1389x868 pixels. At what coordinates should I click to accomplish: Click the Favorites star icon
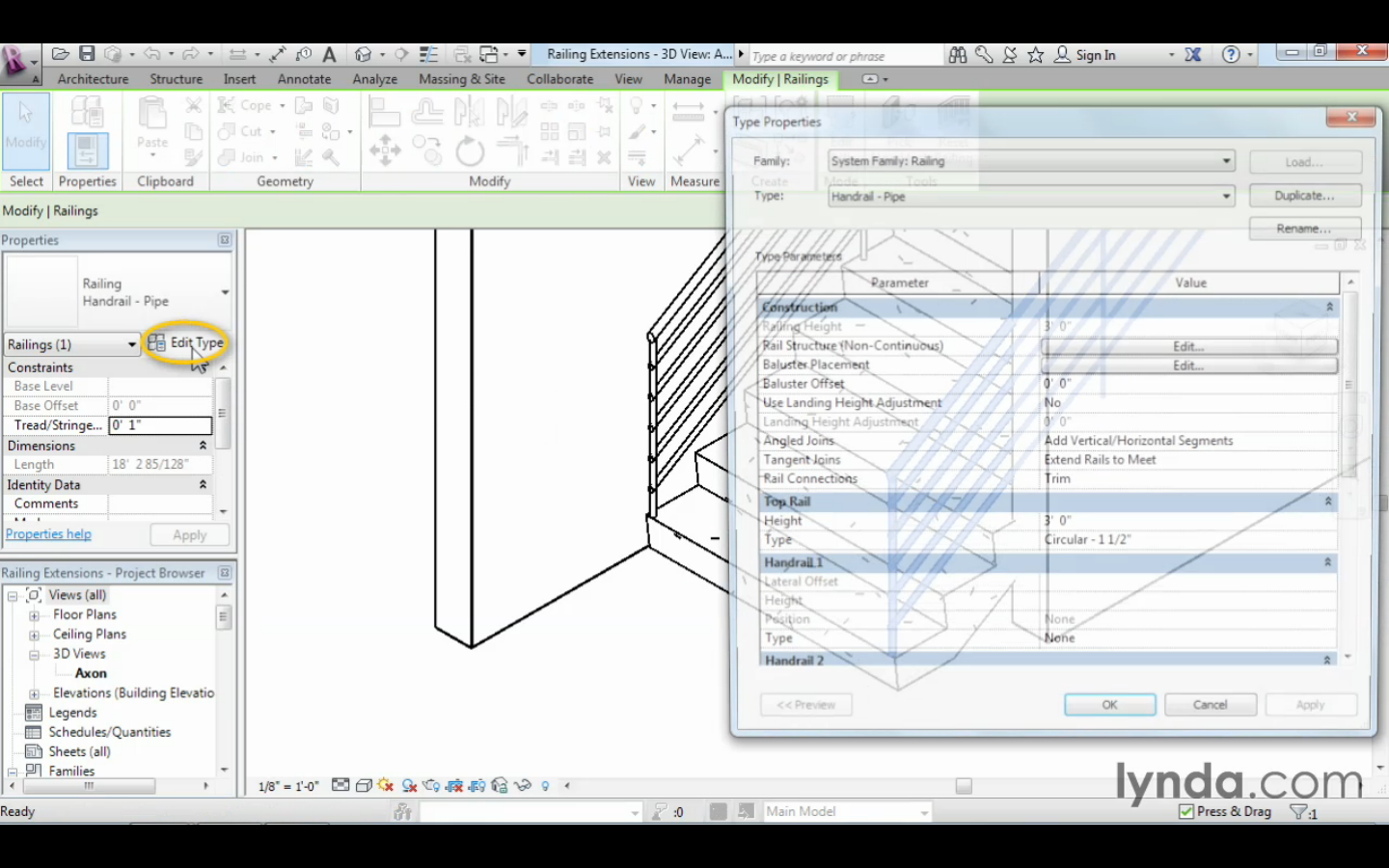click(1035, 55)
